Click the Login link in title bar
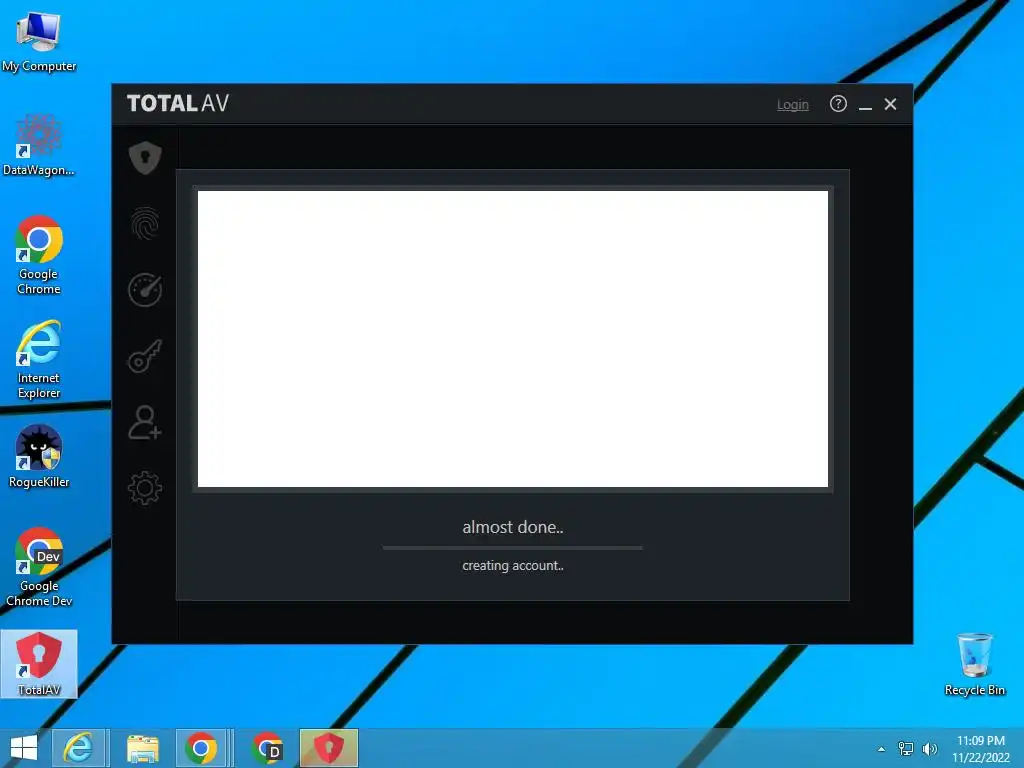The height and width of the screenshot is (768, 1024). pos(793,104)
